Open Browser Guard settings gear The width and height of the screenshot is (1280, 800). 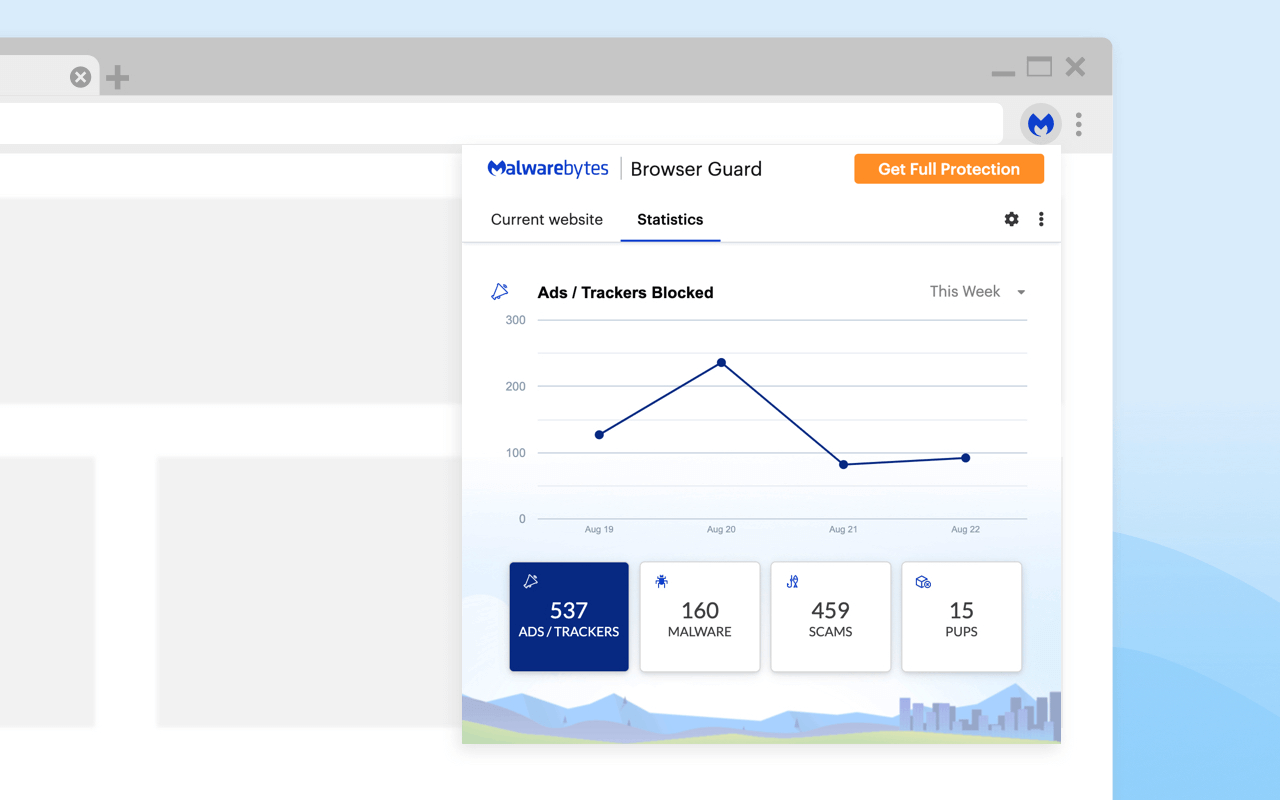tap(1011, 219)
